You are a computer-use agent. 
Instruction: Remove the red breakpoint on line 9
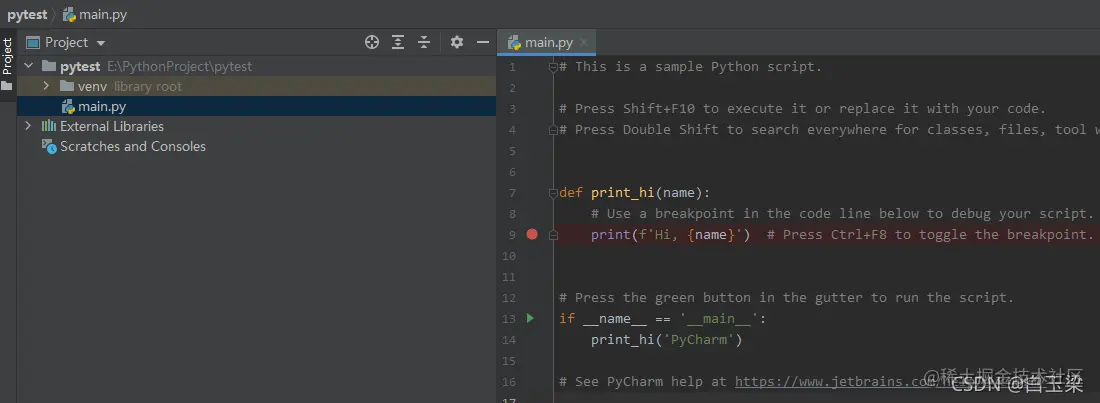532,234
